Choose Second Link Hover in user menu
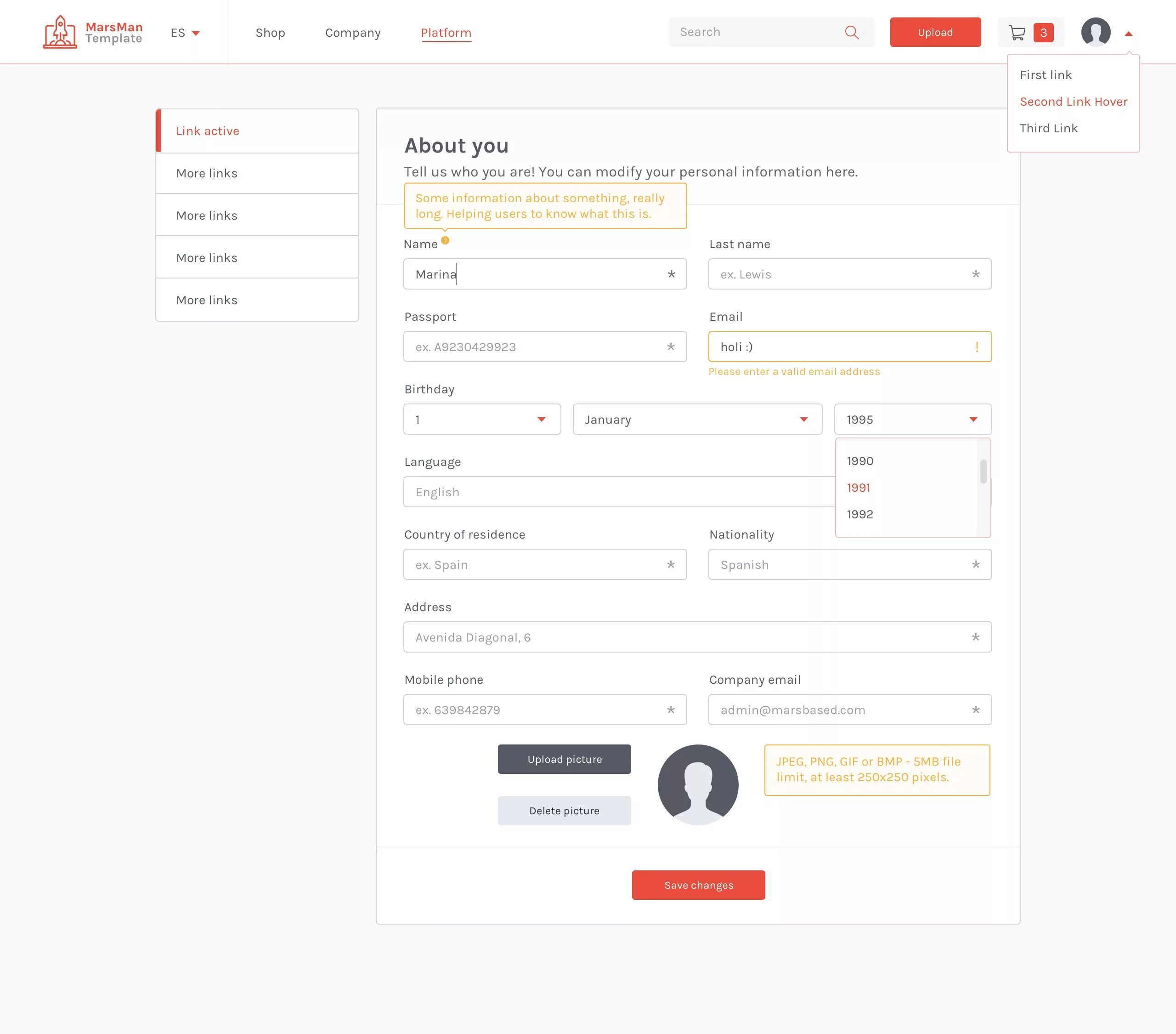The width and height of the screenshot is (1176, 1034). pyautogui.click(x=1073, y=102)
